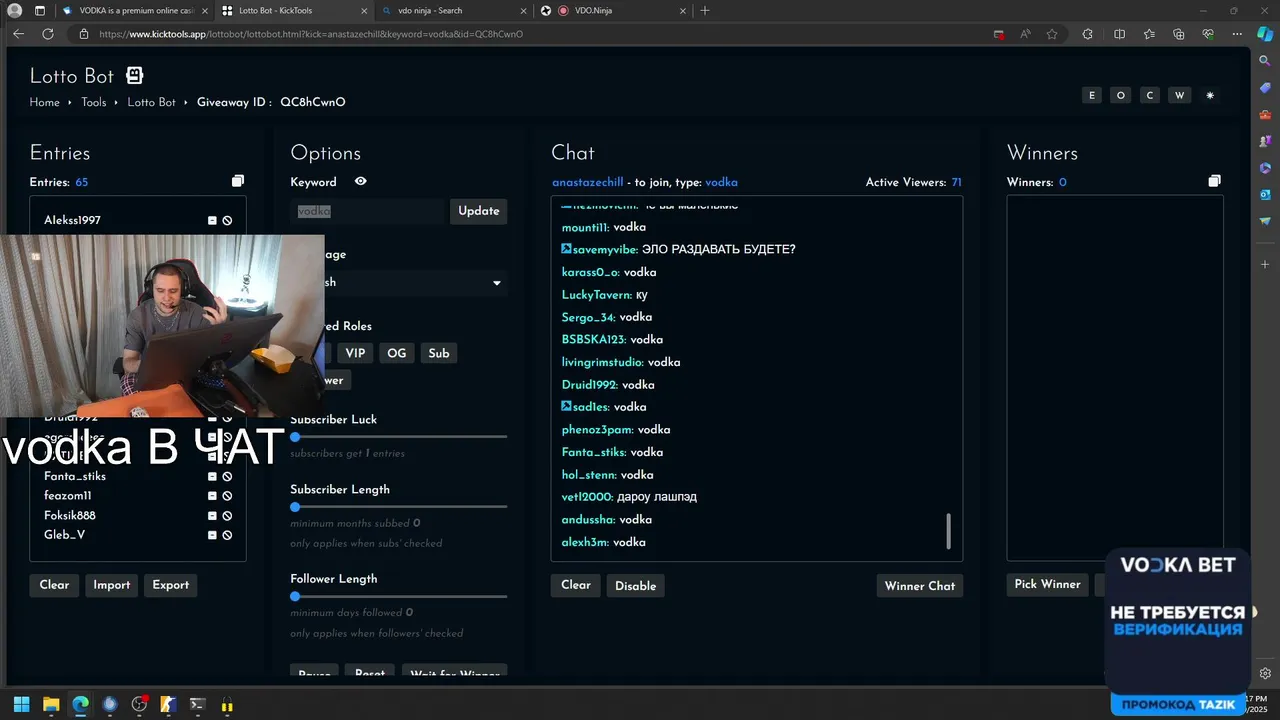This screenshot has width=1280, height=720.
Task: Remove feazom11 entry with the minus icon
Action: tap(212, 496)
